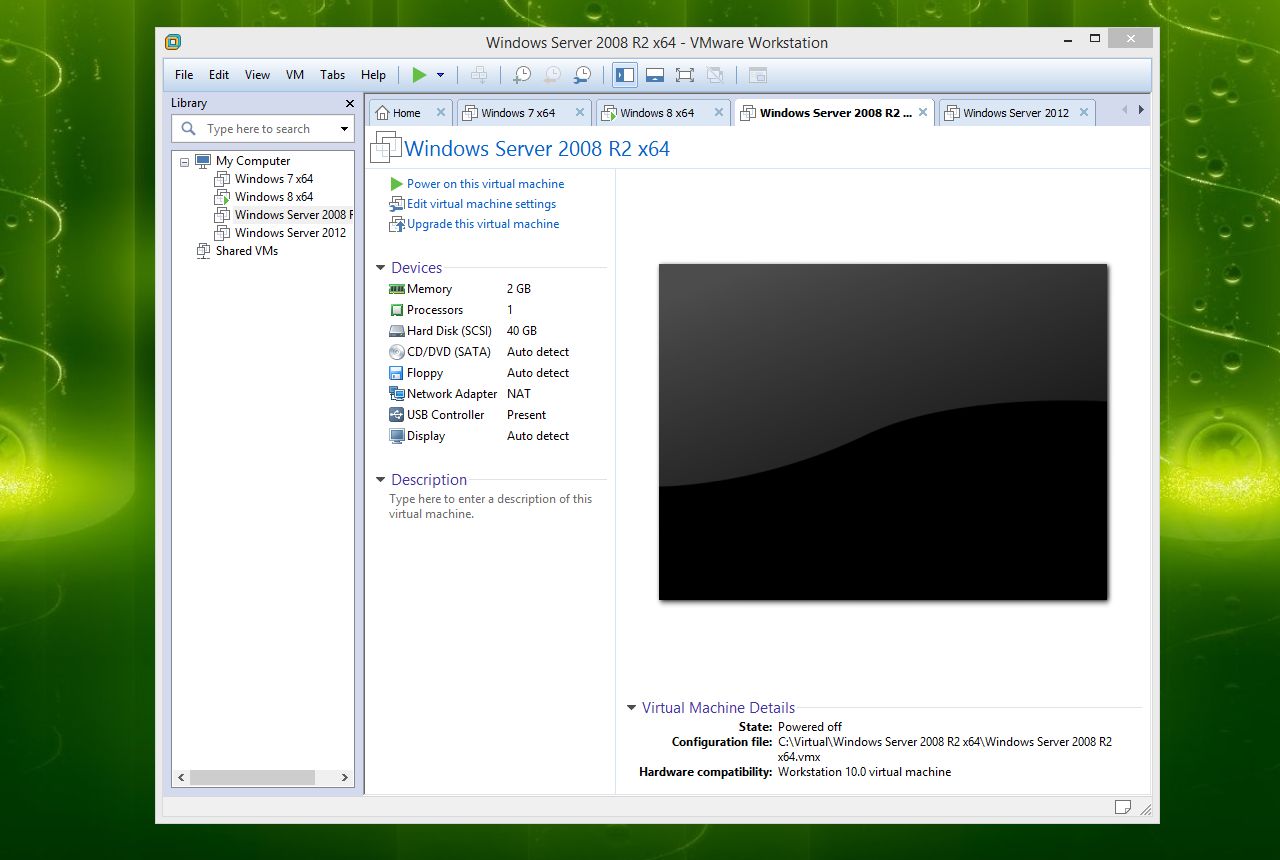The image size is (1280, 860).
Task: Click the NAT value for Network Adapter
Action: tap(519, 394)
